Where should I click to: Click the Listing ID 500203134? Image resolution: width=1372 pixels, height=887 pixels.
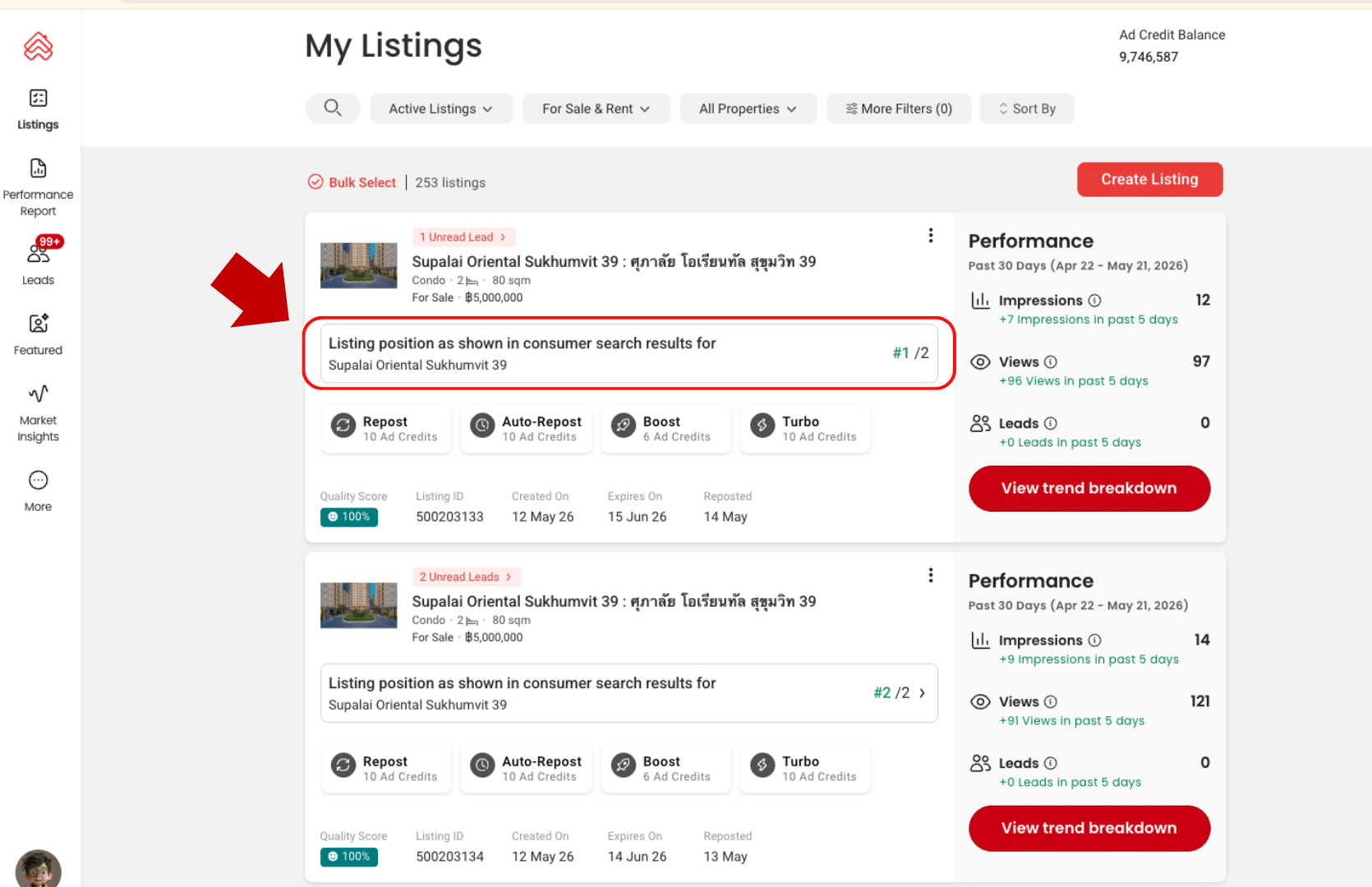pos(449,857)
